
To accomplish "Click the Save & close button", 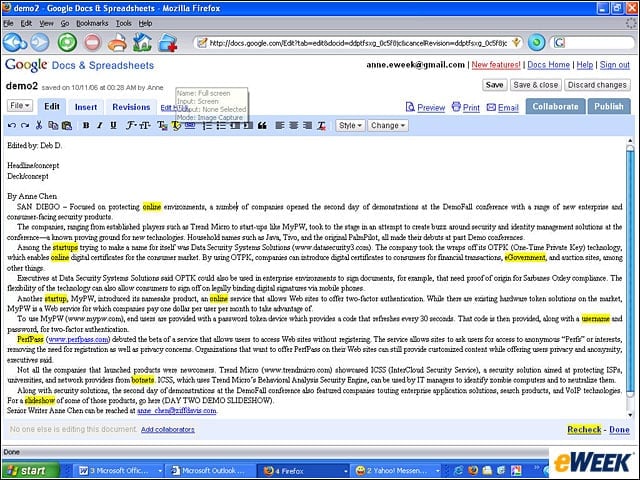I will click(x=536, y=85).
